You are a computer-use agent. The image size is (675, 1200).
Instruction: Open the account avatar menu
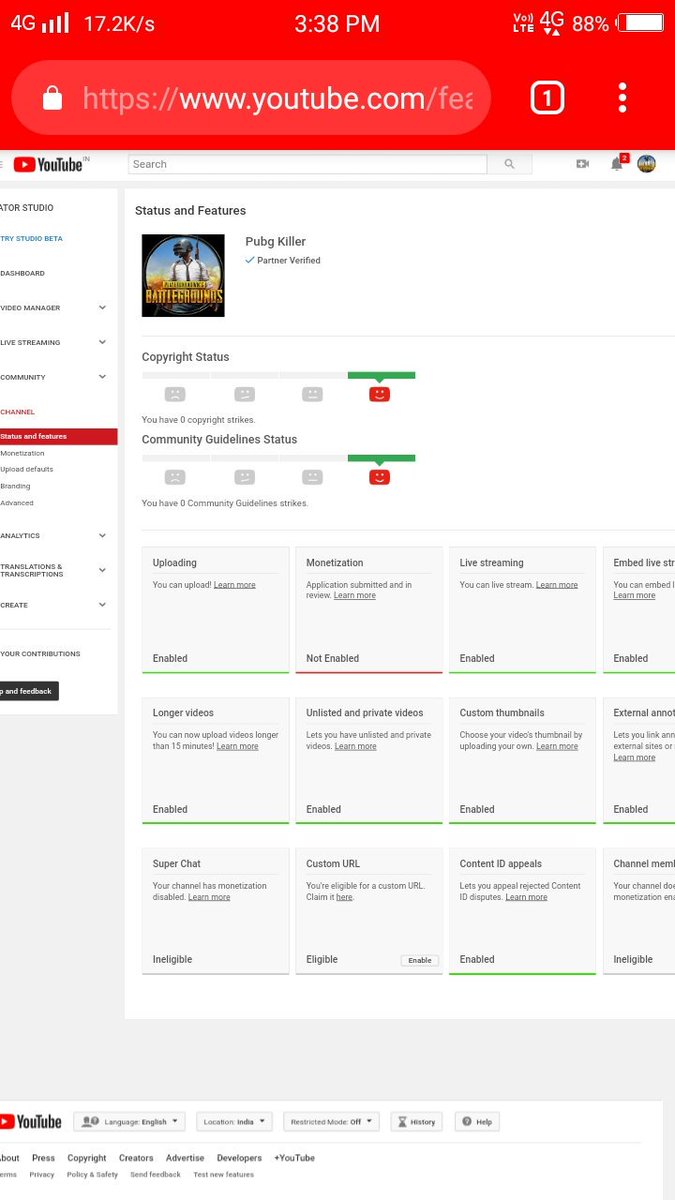pos(646,164)
